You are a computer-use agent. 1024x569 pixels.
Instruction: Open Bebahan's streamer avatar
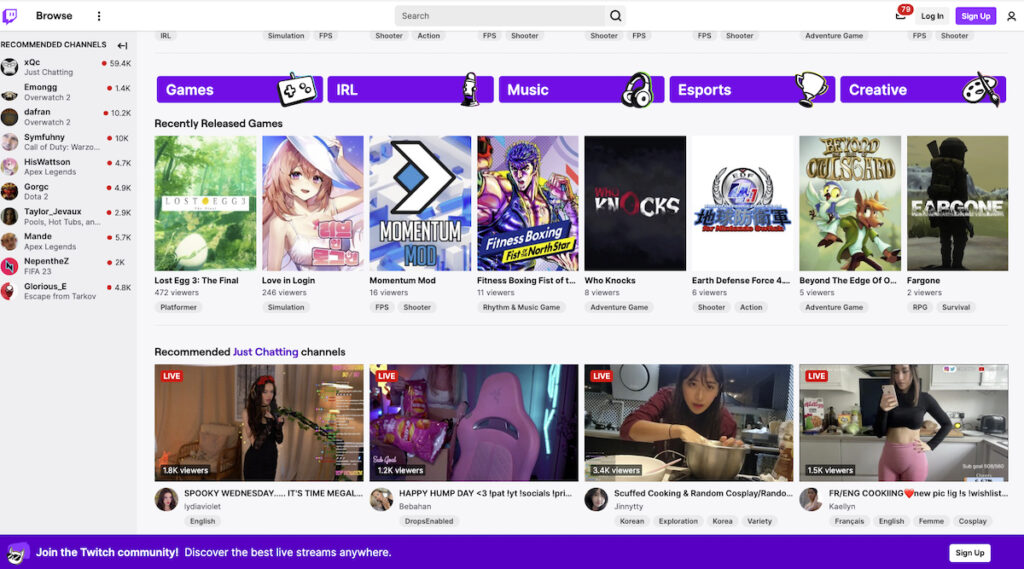[381, 500]
